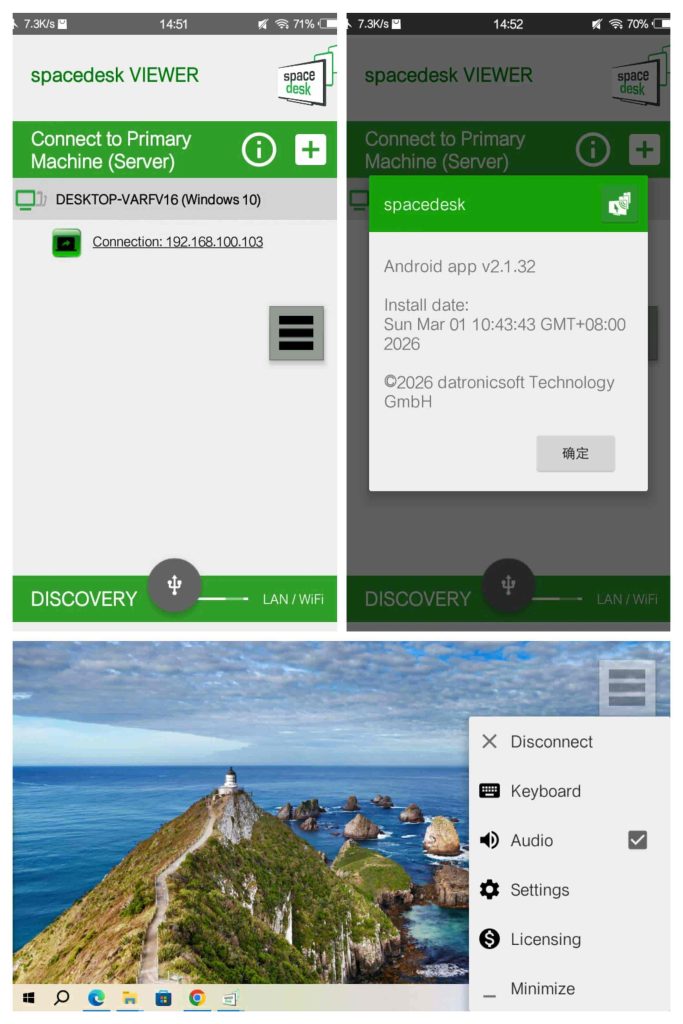
Task: Tap the spacedesk logo in left viewer header
Action: (306, 78)
